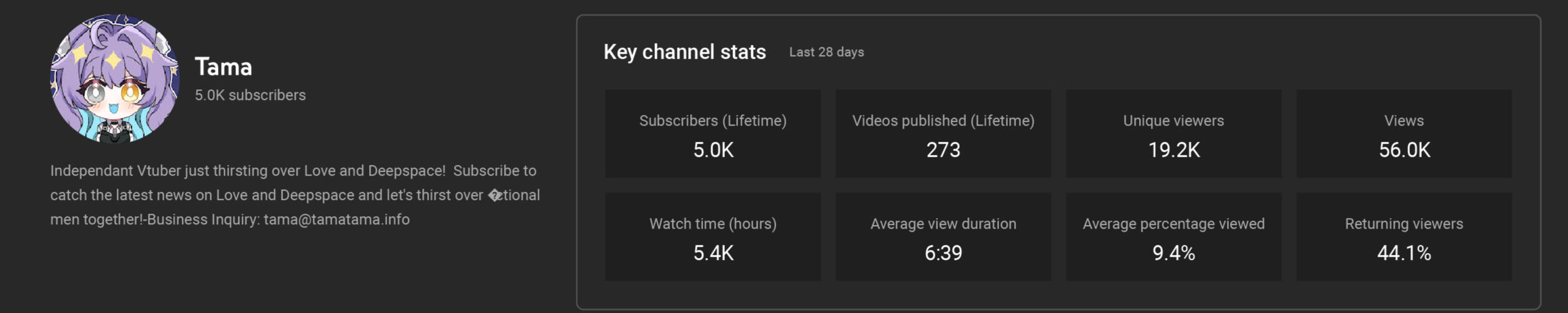This screenshot has width=1568, height=313.
Task: Click the 56.0K views number
Action: coord(1404,150)
